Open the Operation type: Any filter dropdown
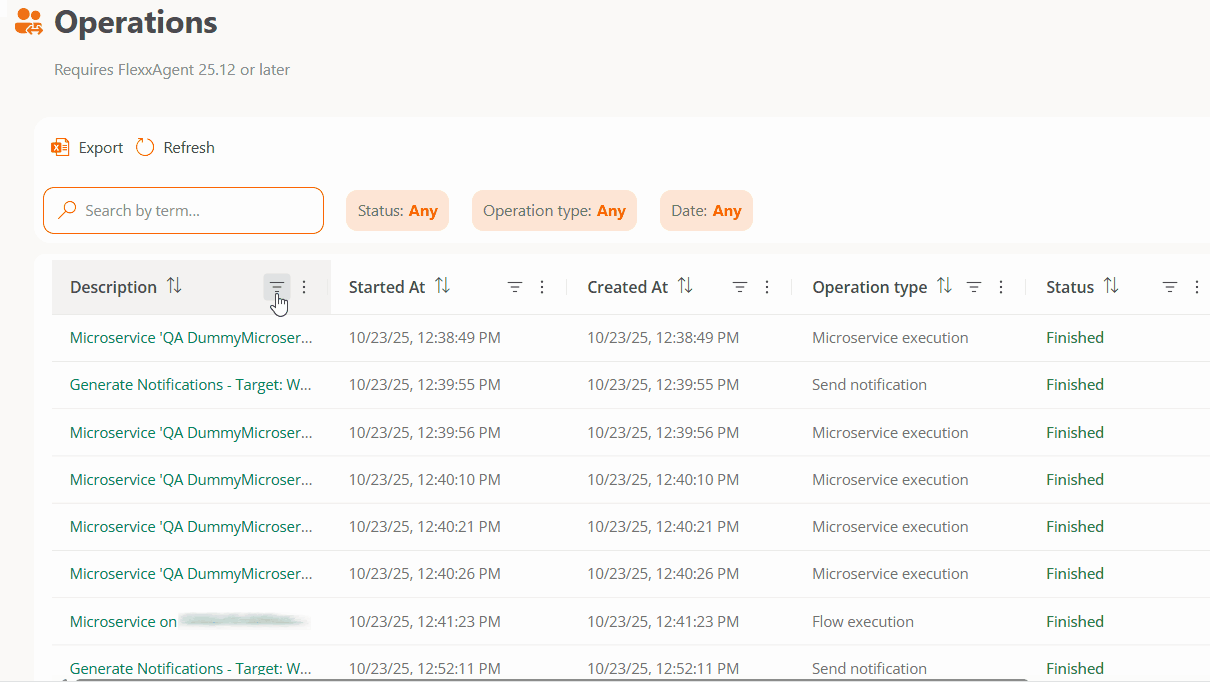This screenshot has height=682, width=1210. click(554, 211)
